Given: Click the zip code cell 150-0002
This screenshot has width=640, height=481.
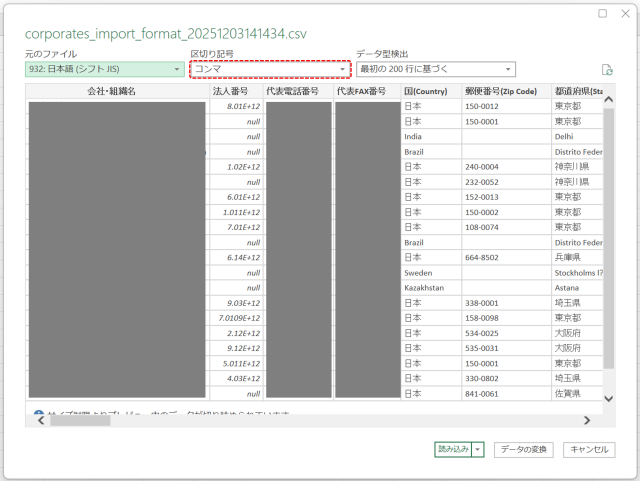Looking at the screenshot, I should 506,212.
